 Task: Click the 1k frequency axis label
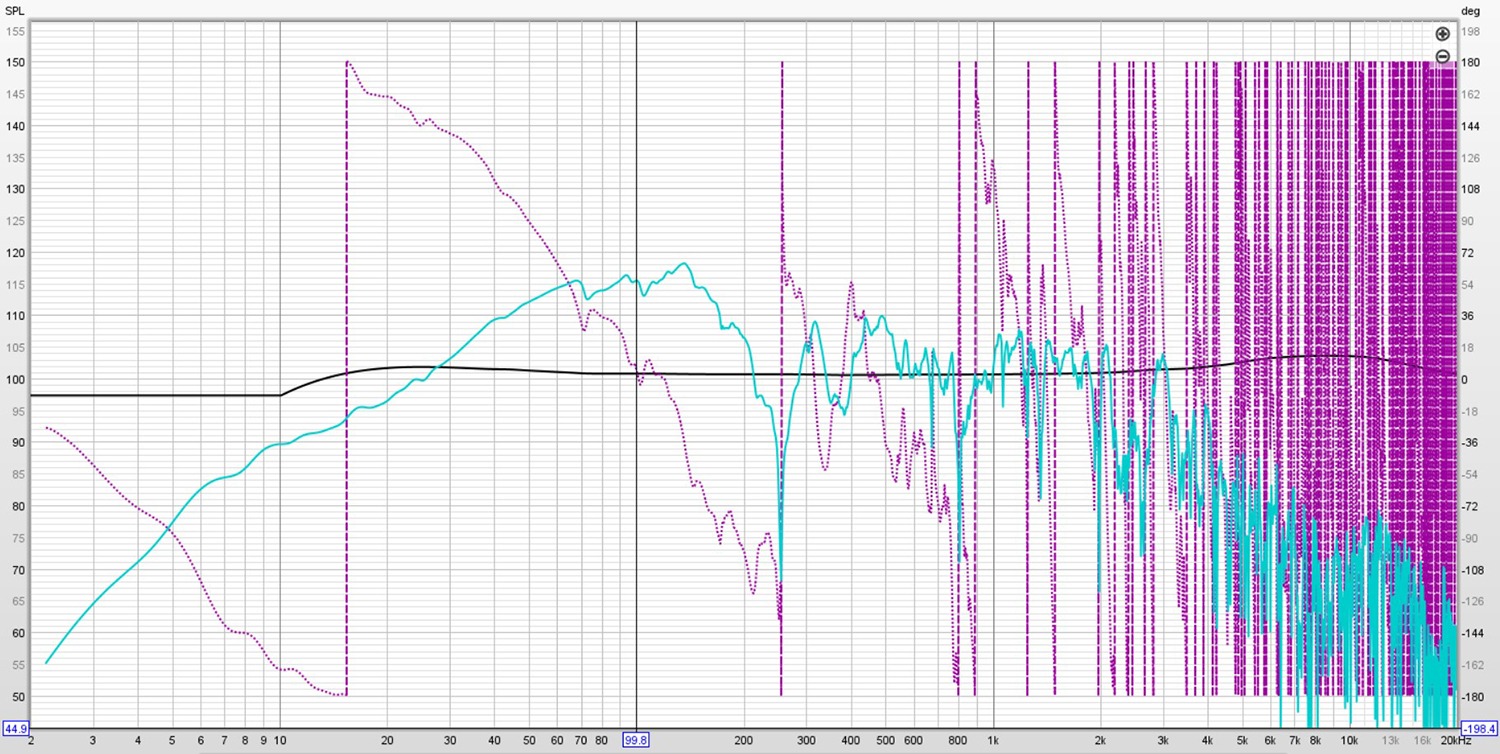click(x=993, y=741)
